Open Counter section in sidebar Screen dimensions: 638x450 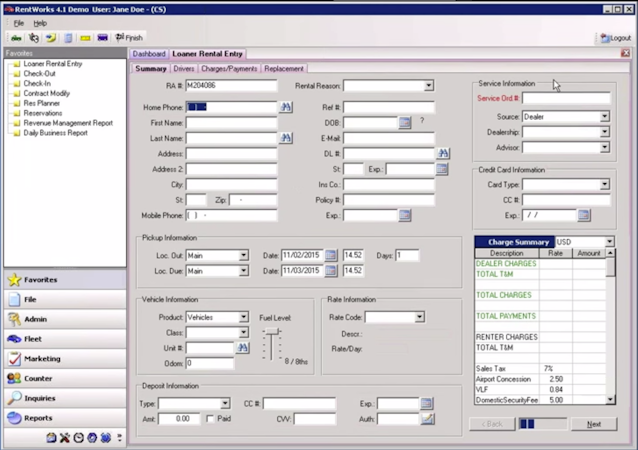[65, 378]
